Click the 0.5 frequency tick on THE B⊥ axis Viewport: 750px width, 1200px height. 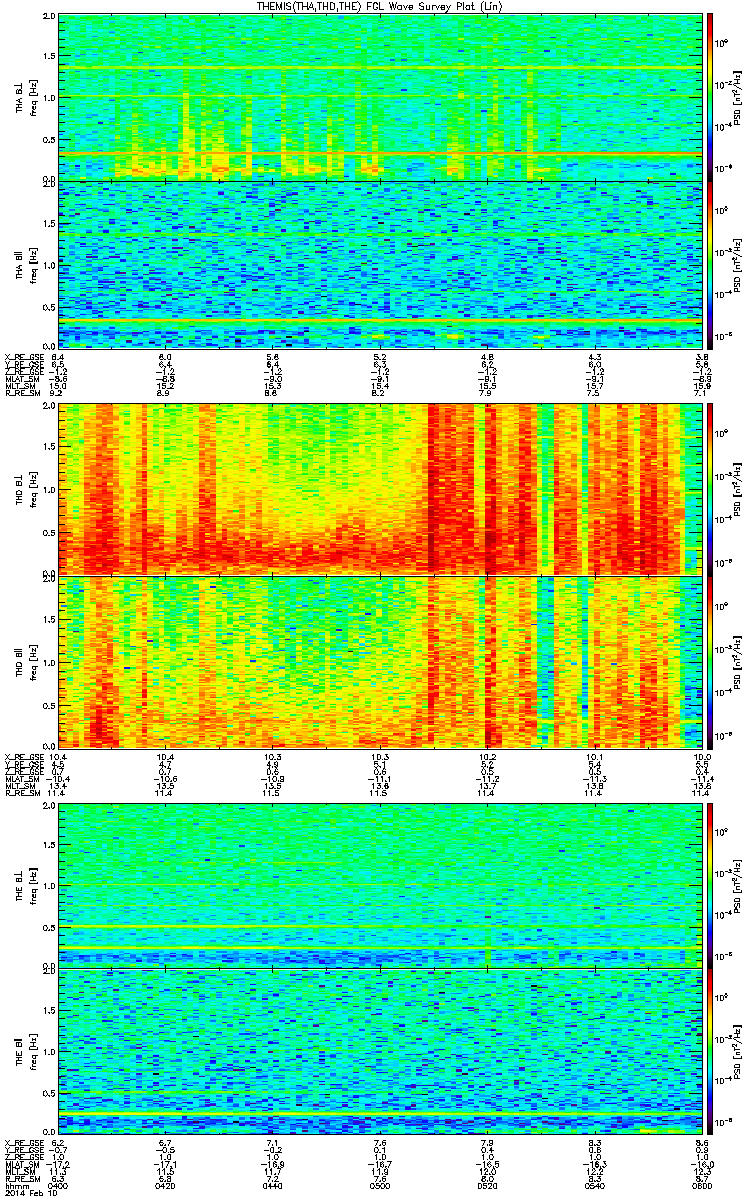[48, 926]
